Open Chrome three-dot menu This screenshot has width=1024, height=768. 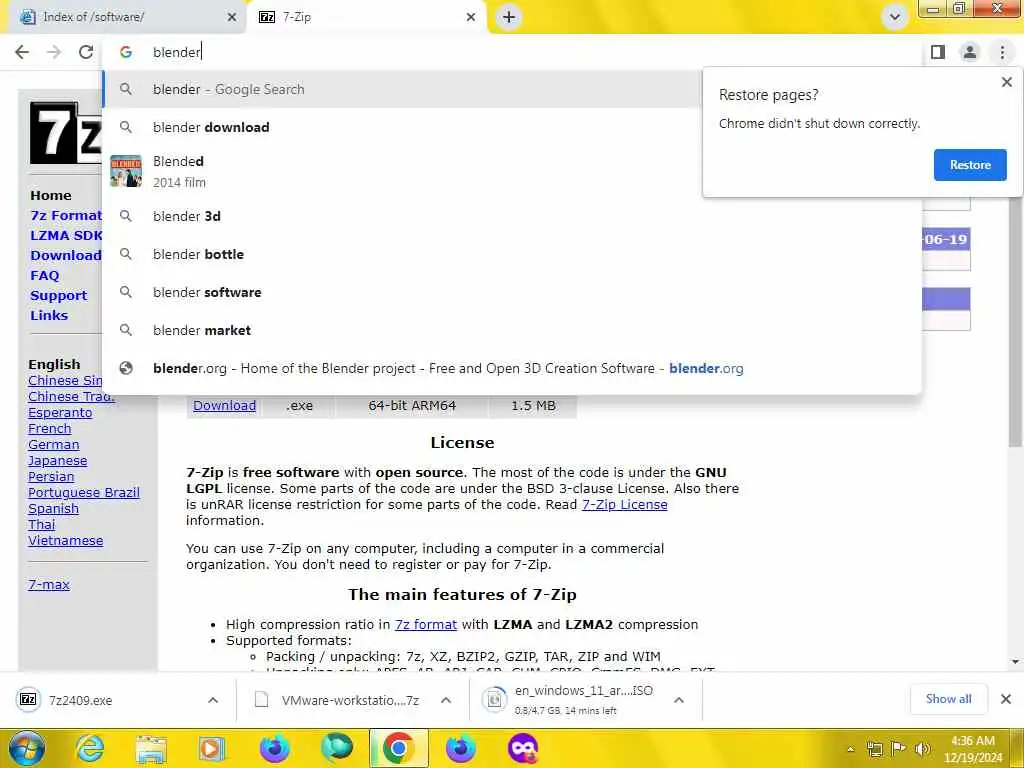(1002, 52)
